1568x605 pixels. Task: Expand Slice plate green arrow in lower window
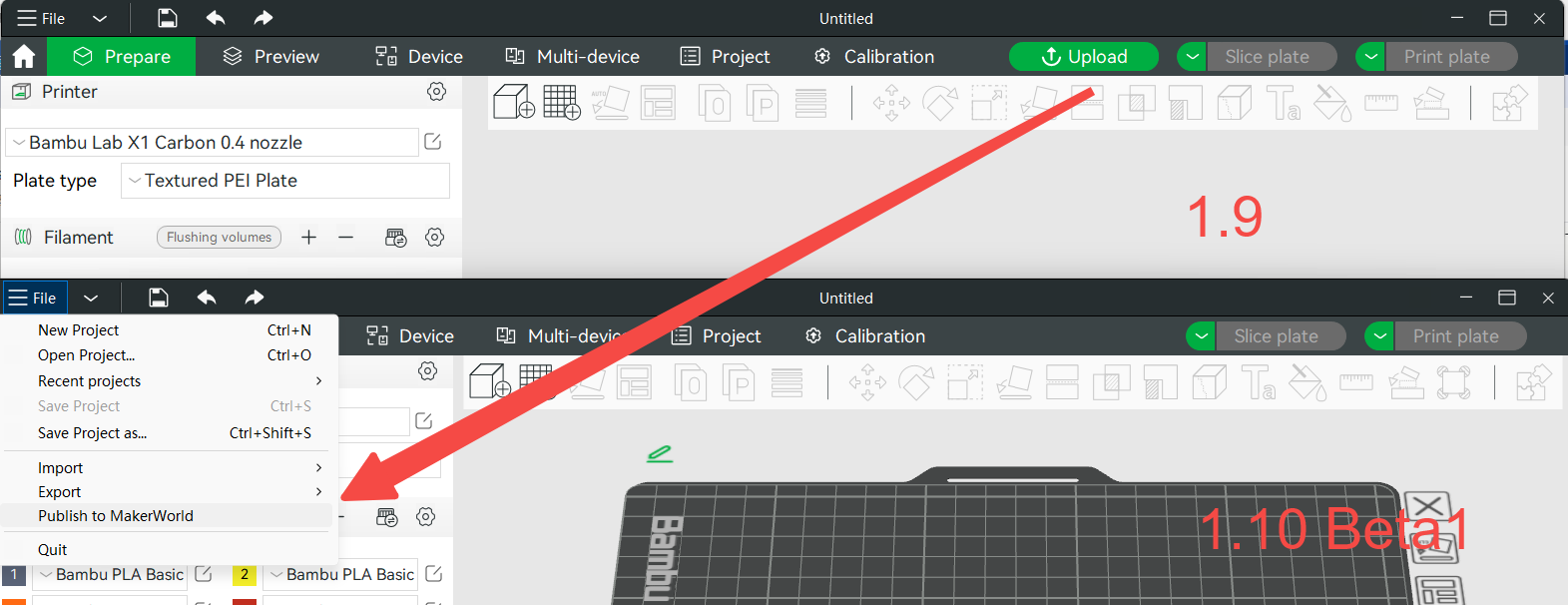pos(1202,336)
